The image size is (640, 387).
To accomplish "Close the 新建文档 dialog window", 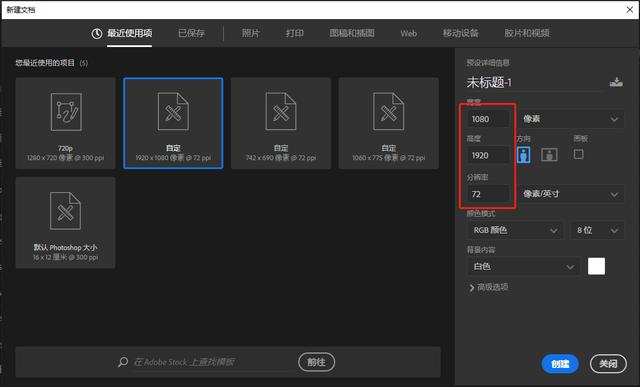I will pos(630,9).
